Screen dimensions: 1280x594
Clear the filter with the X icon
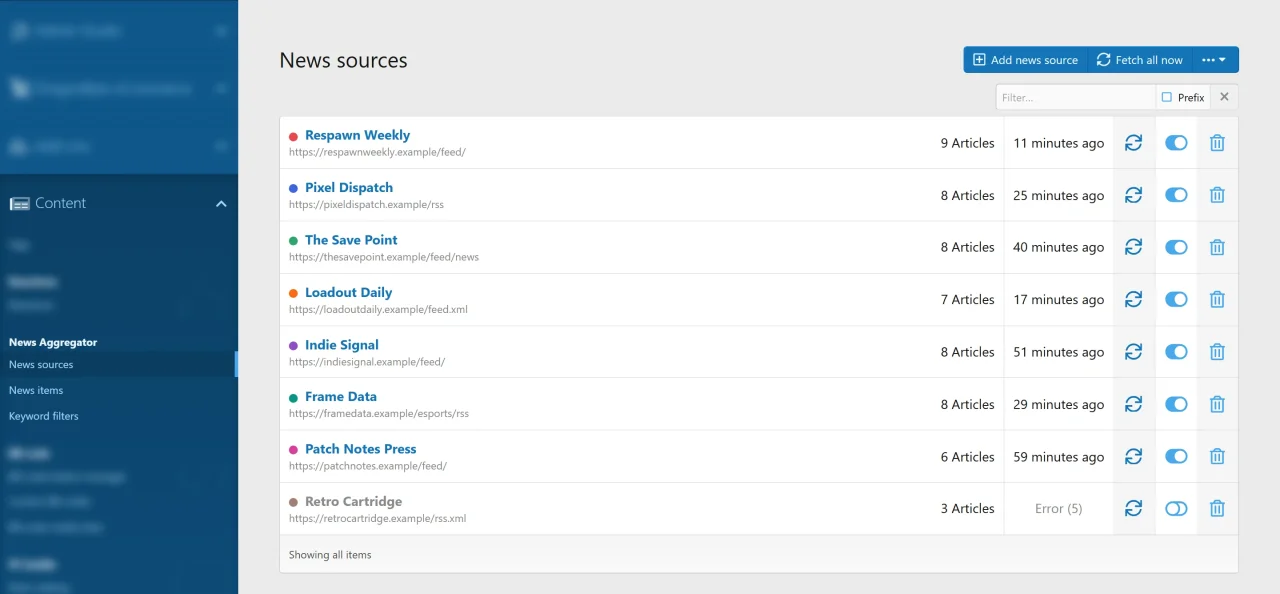tap(1224, 97)
